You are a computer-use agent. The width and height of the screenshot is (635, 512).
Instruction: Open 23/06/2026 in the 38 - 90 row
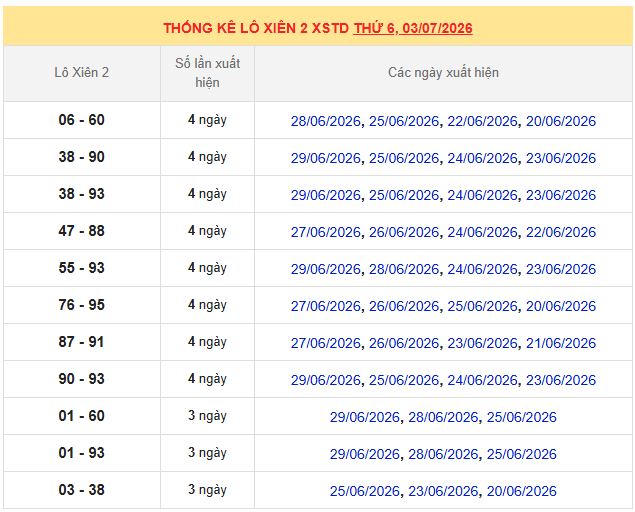pyautogui.click(x=561, y=158)
